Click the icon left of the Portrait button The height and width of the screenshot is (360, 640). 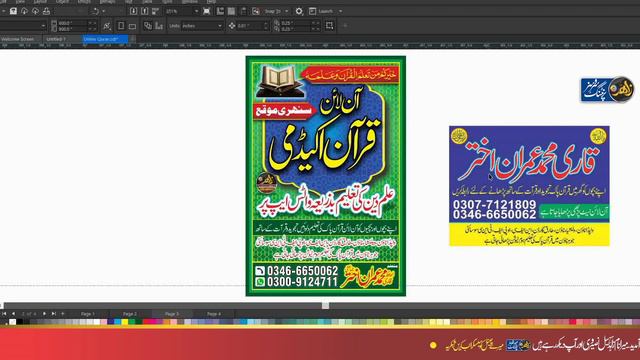pyautogui.click(x=107, y=26)
